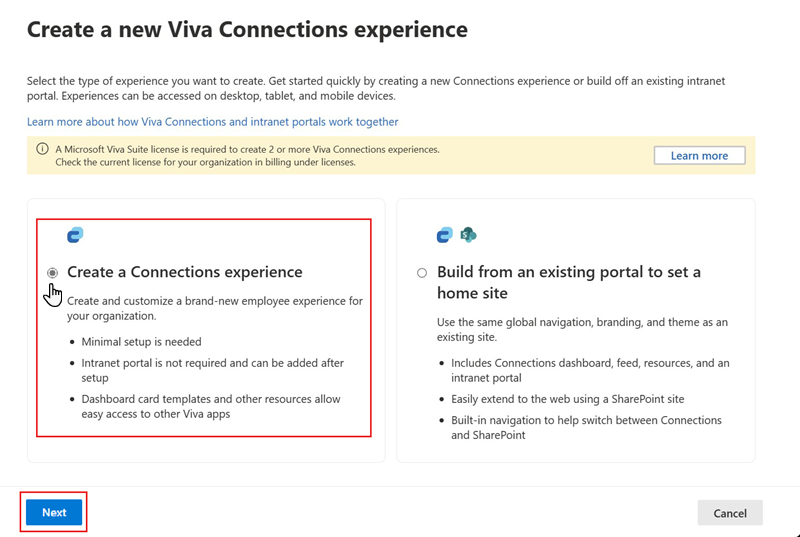The height and width of the screenshot is (537, 800).
Task: Click the Viva Connections icon beside SharePoint icon
Action: click(x=444, y=235)
